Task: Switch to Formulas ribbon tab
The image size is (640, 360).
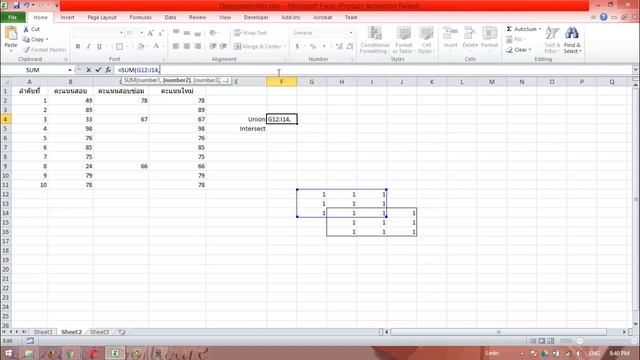Action: pyautogui.click(x=140, y=18)
